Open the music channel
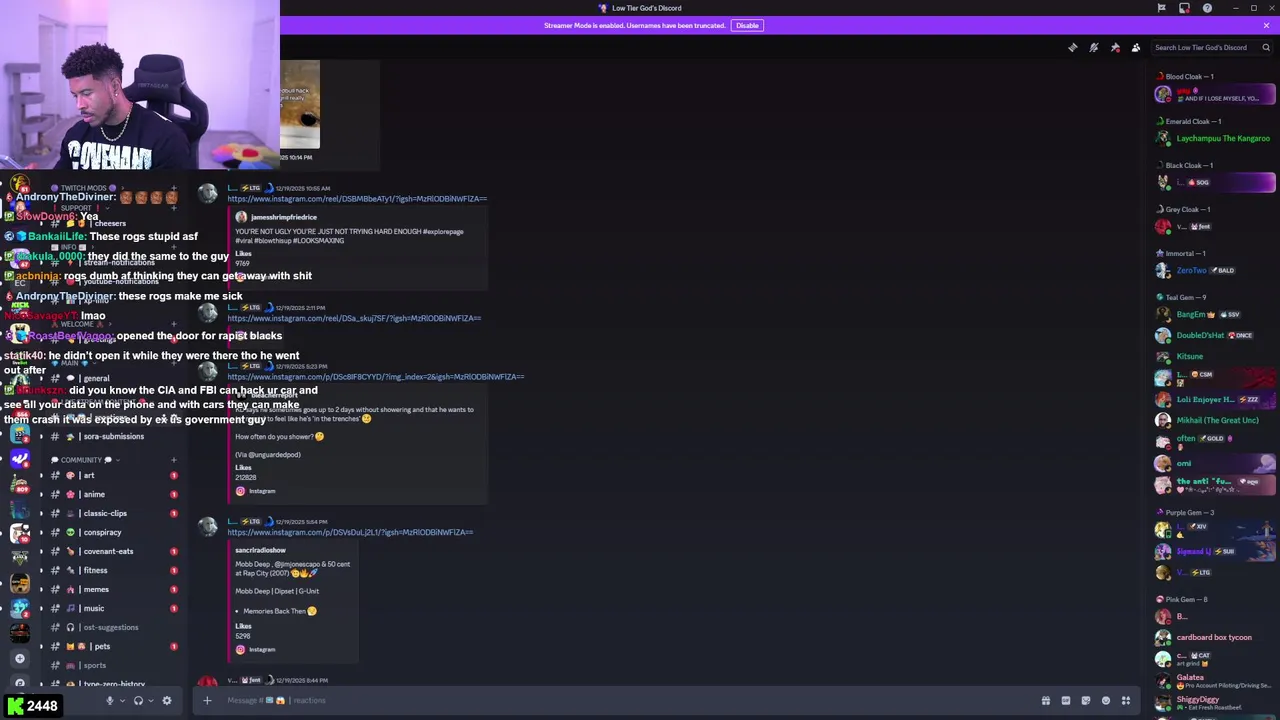The image size is (1280, 720). pos(110,608)
